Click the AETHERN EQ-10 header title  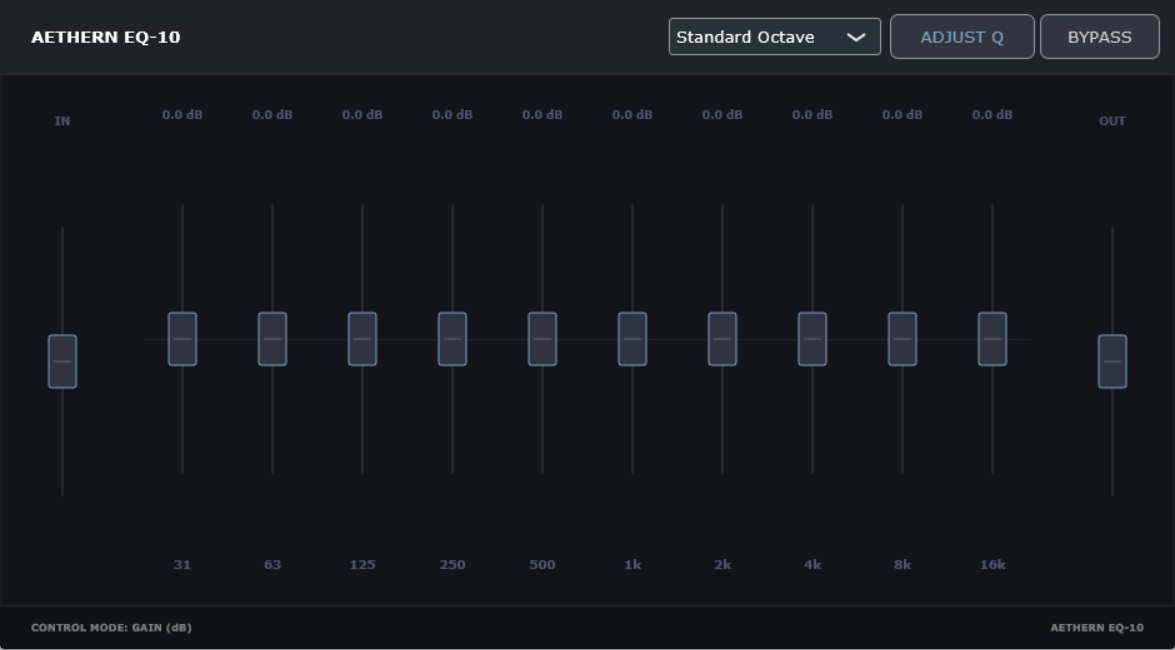pyautogui.click(x=106, y=37)
